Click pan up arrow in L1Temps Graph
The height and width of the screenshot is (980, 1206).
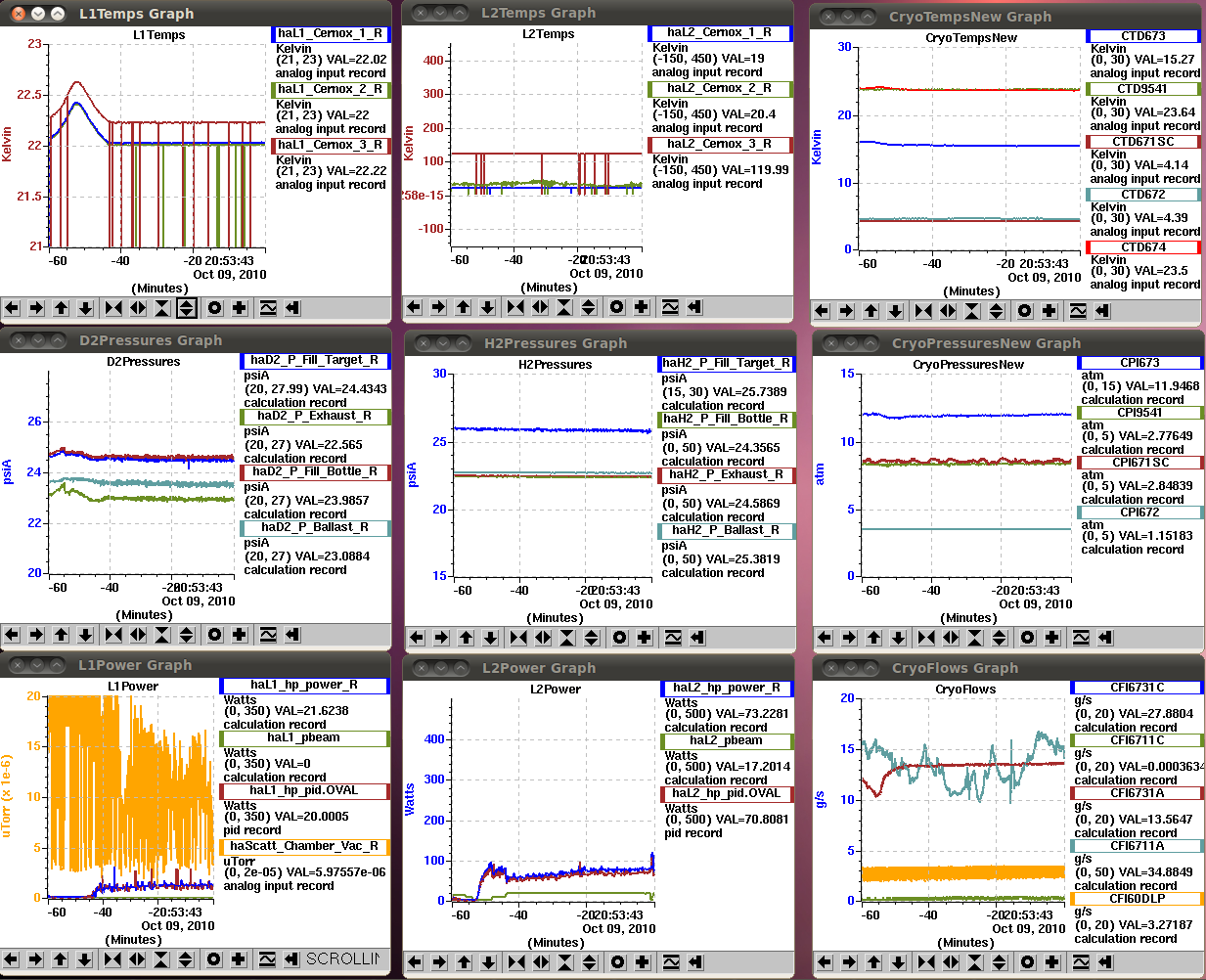point(62,308)
